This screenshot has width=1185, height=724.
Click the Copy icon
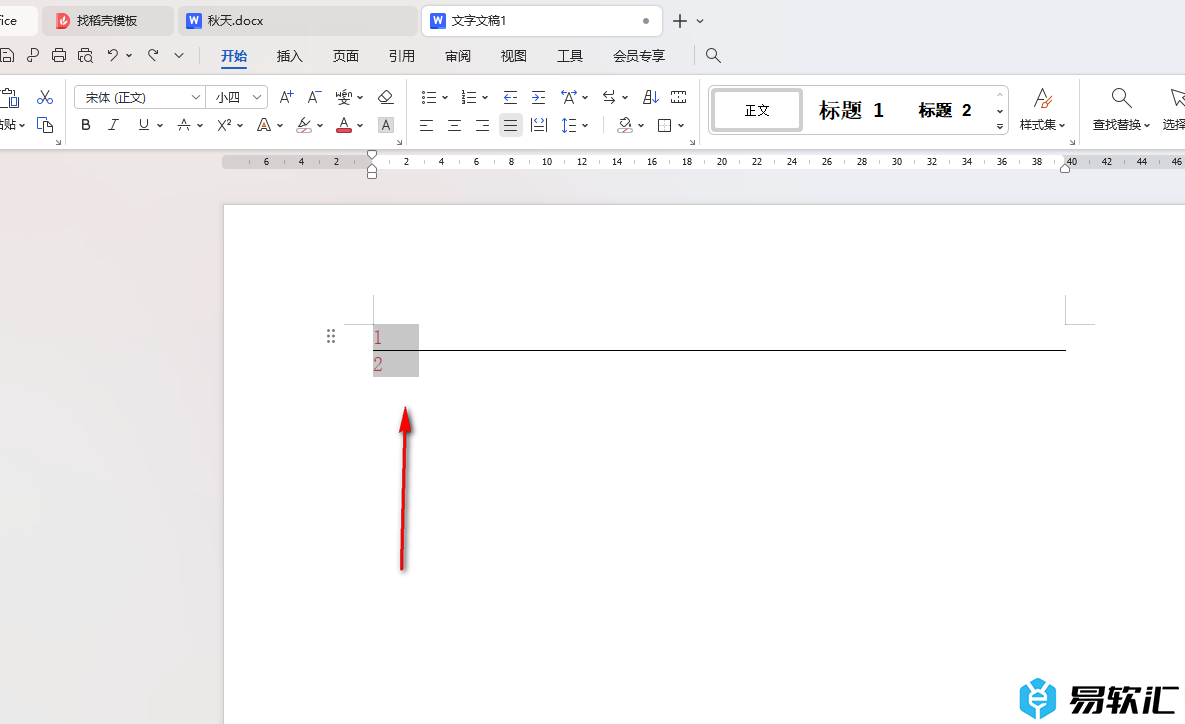point(45,125)
